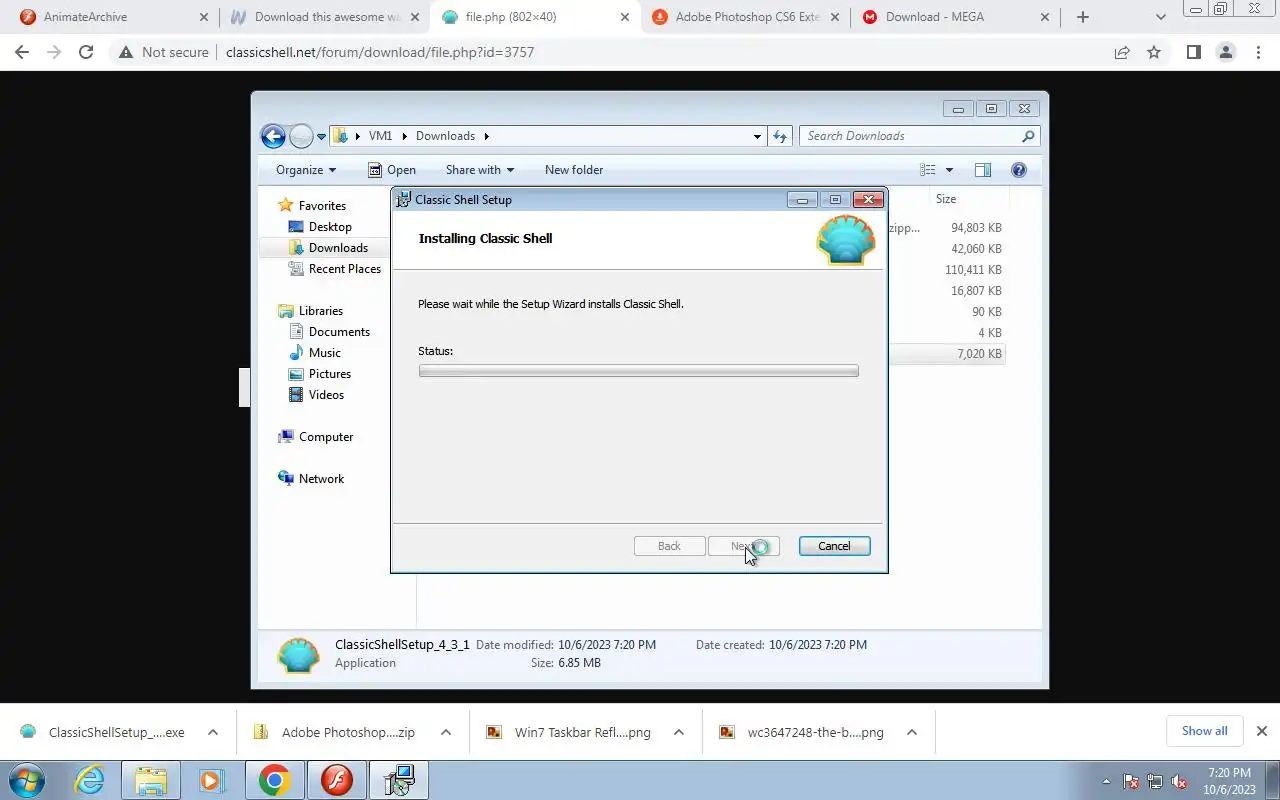Click the installation Status progress bar

pos(638,371)
